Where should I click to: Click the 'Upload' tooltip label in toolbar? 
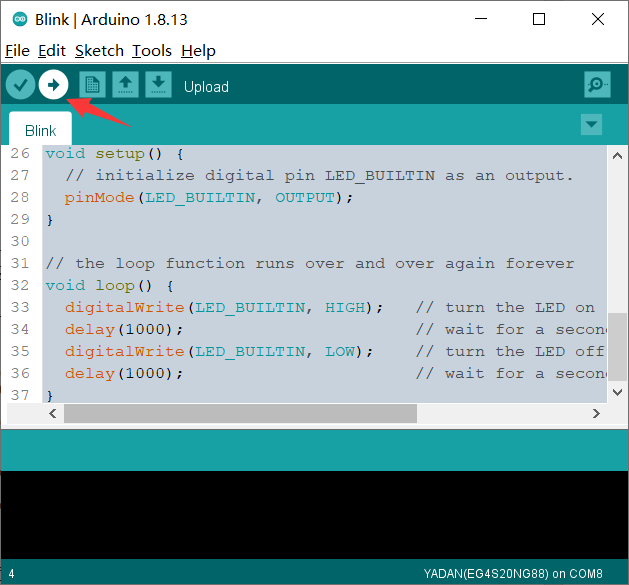(x=206, y=87)
